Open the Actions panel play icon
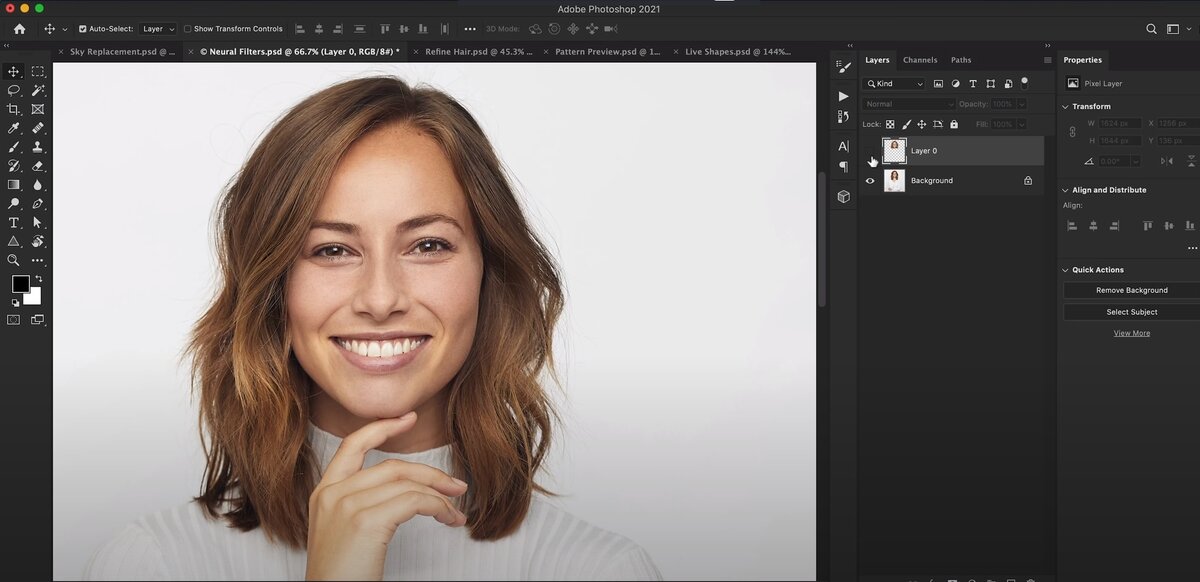 pyautogui.click(x=843, y=97)
